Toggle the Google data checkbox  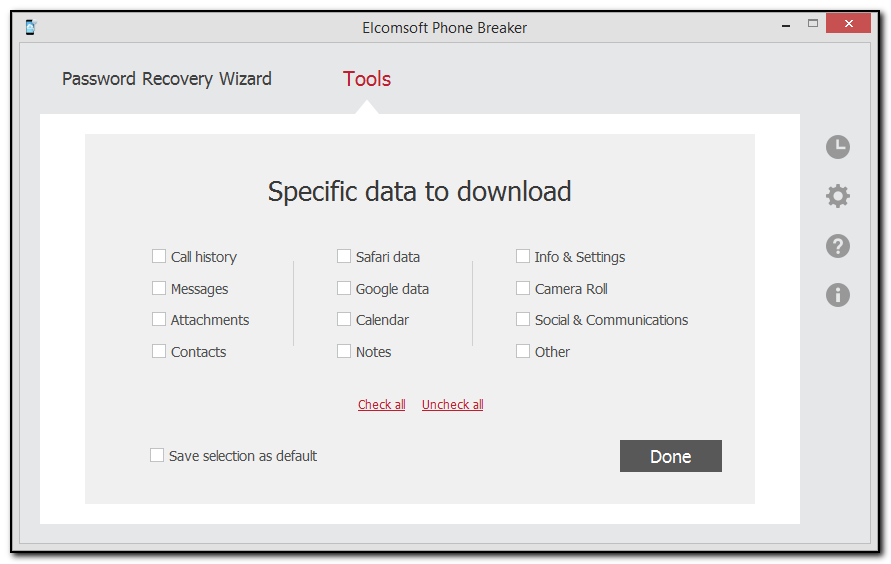tap(344, 289)
